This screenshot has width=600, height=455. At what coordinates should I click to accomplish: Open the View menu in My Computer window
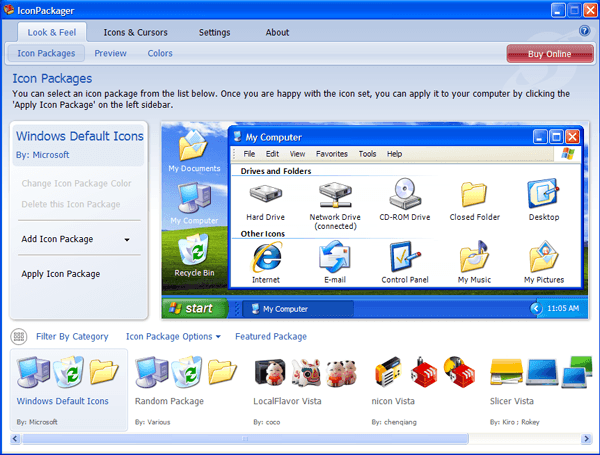coord(297,154)
